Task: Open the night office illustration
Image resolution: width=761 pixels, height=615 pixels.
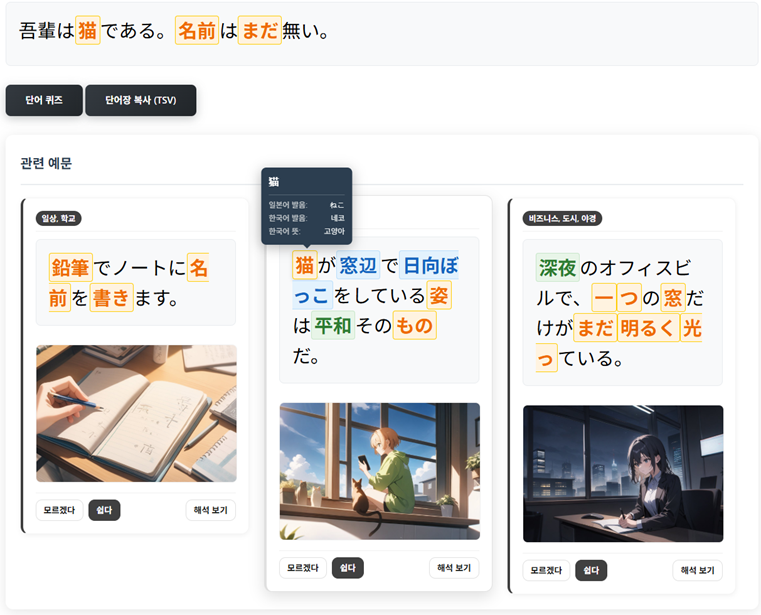Action: pos(622,473)
